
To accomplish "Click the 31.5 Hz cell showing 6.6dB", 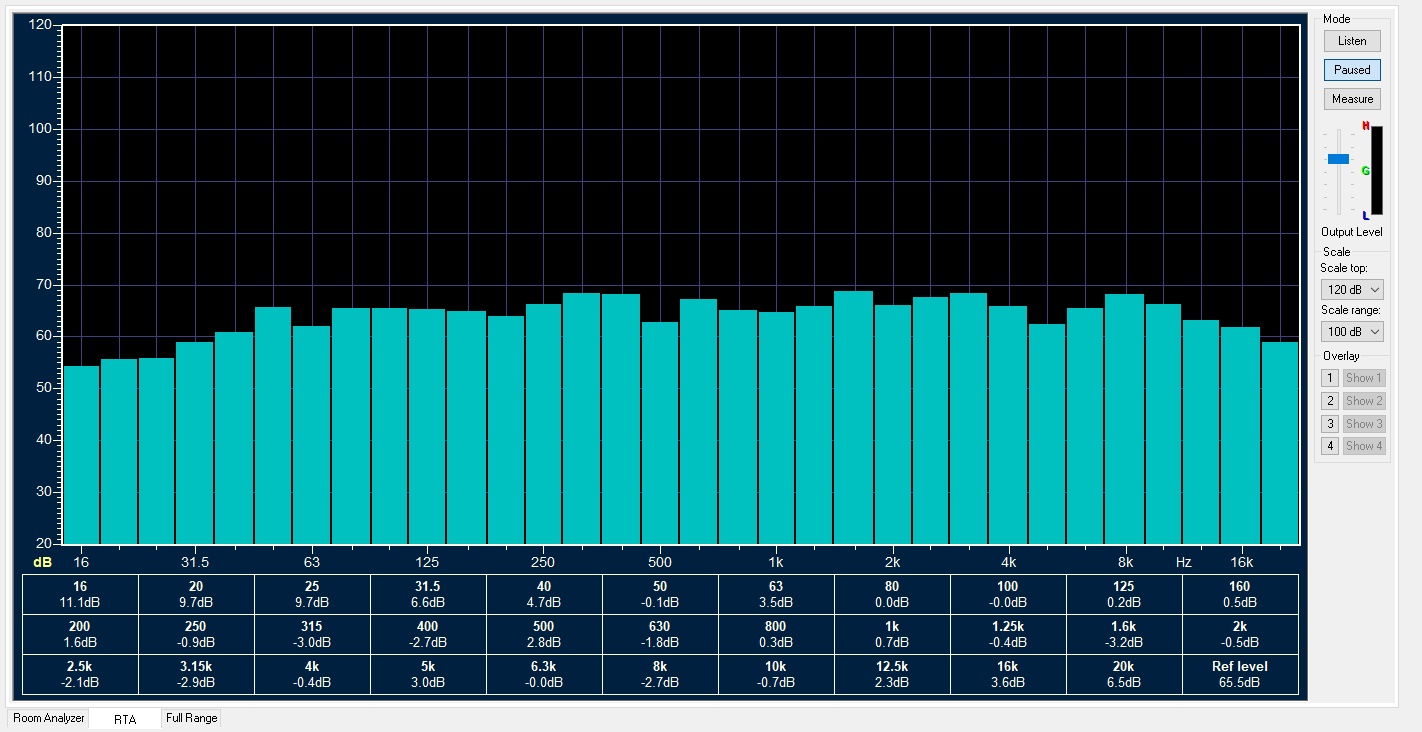I will pyautogui.click(x=428, y=595).
